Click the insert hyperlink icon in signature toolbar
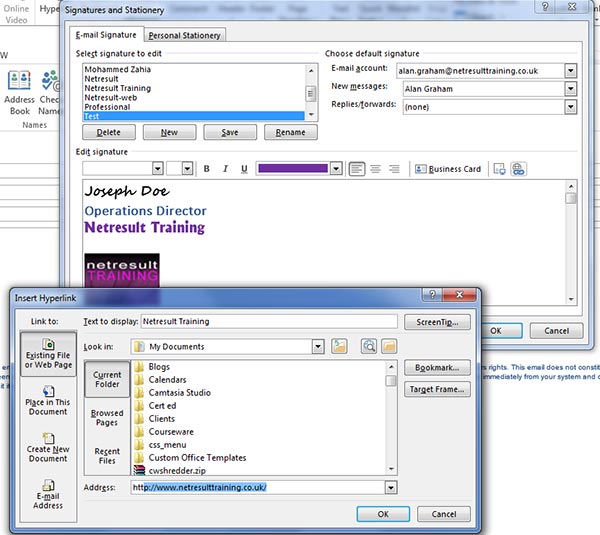The width and height of the screenshot is (600, 535). 518,169
